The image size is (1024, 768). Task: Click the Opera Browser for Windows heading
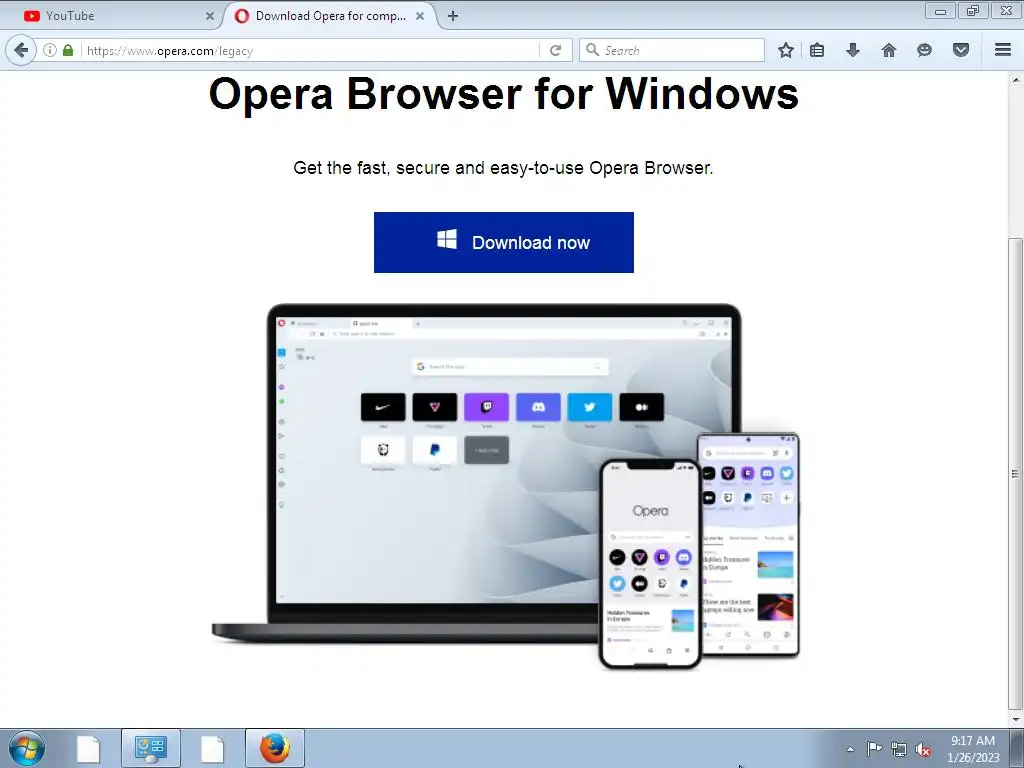504,93
